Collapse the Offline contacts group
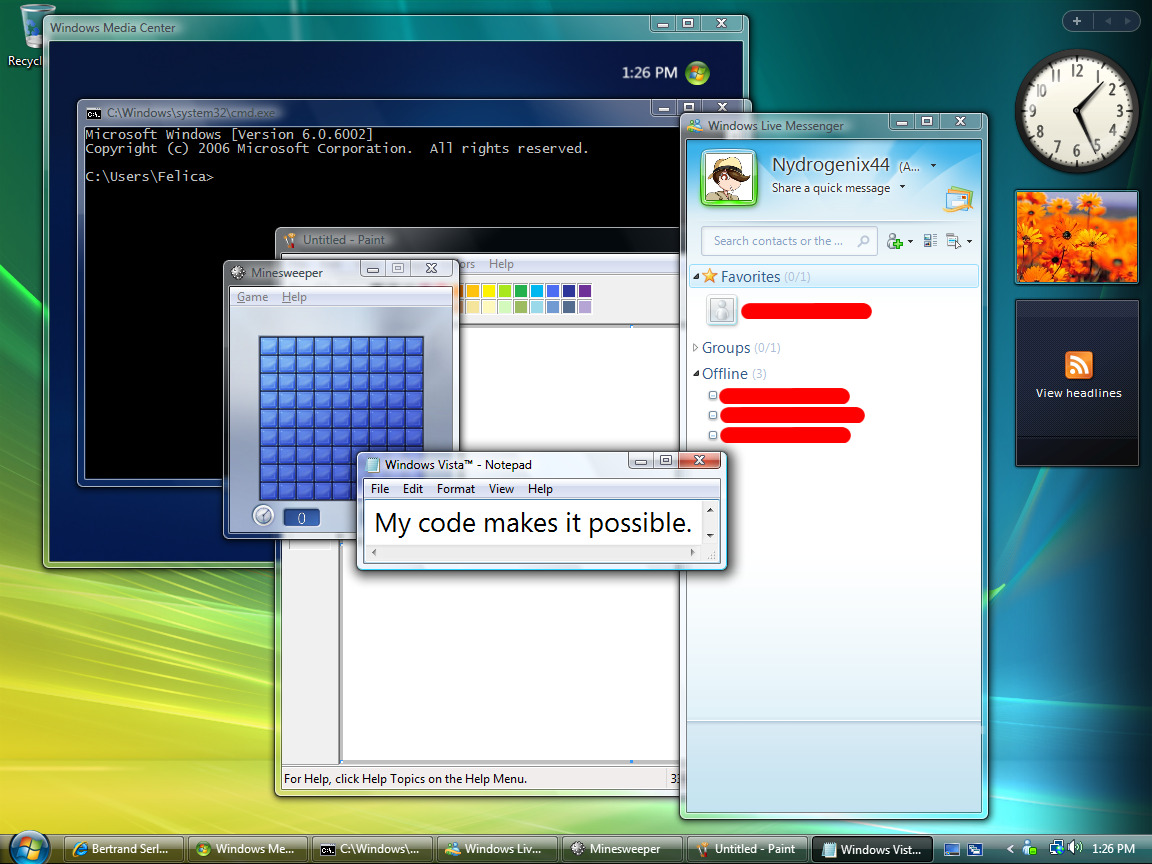Viewport: 1152px width, 864px height. tap(696, 374)
